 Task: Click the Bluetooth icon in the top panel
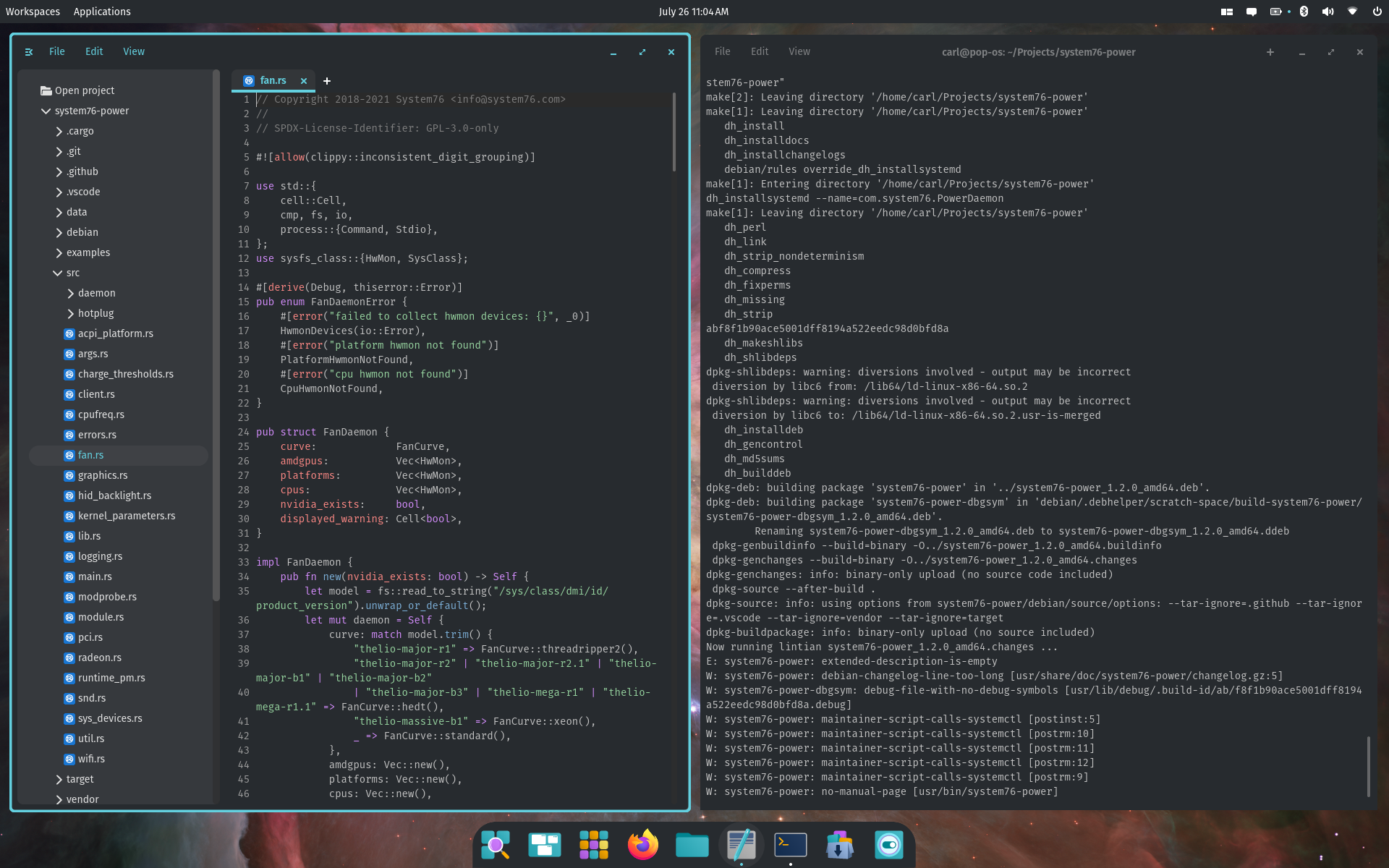pos(1304,12)
